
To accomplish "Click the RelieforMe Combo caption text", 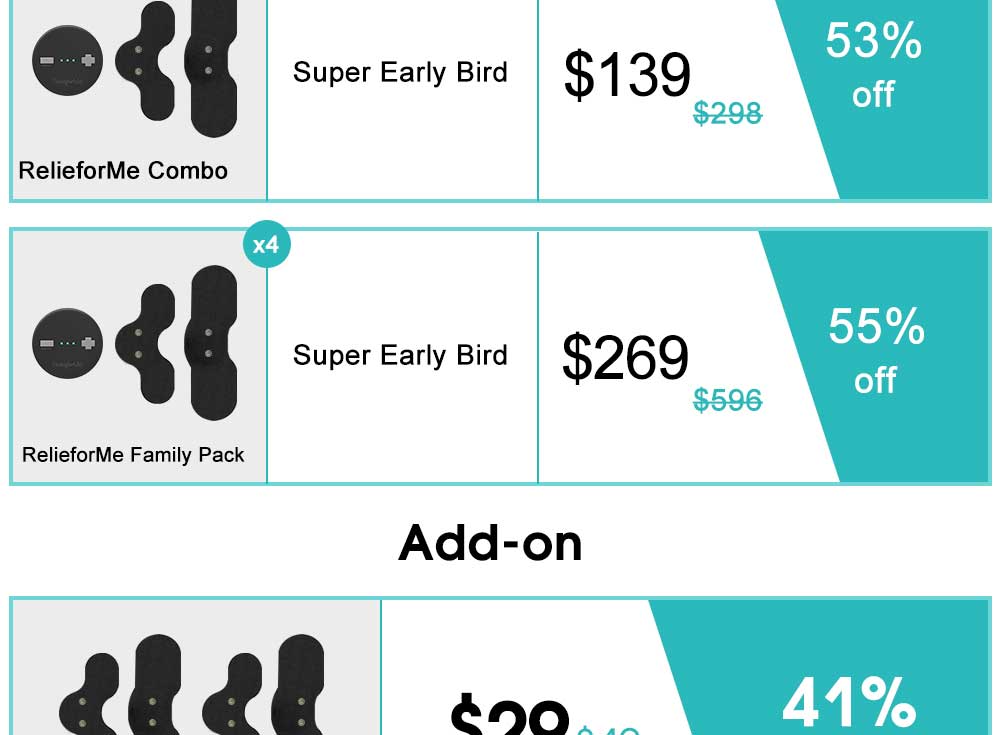I will (123, 171).
